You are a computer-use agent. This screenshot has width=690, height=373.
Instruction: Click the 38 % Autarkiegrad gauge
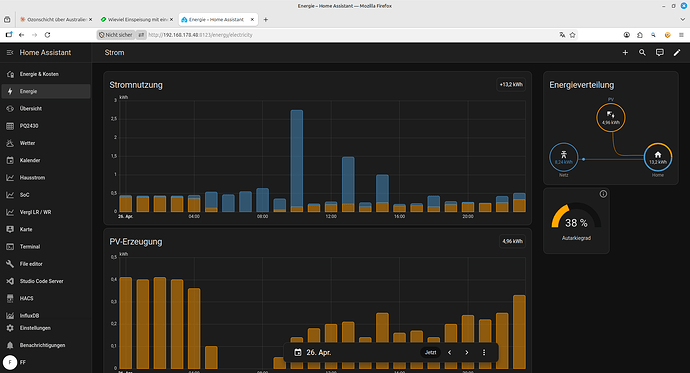pyautogui.click(x=576, y=216)
